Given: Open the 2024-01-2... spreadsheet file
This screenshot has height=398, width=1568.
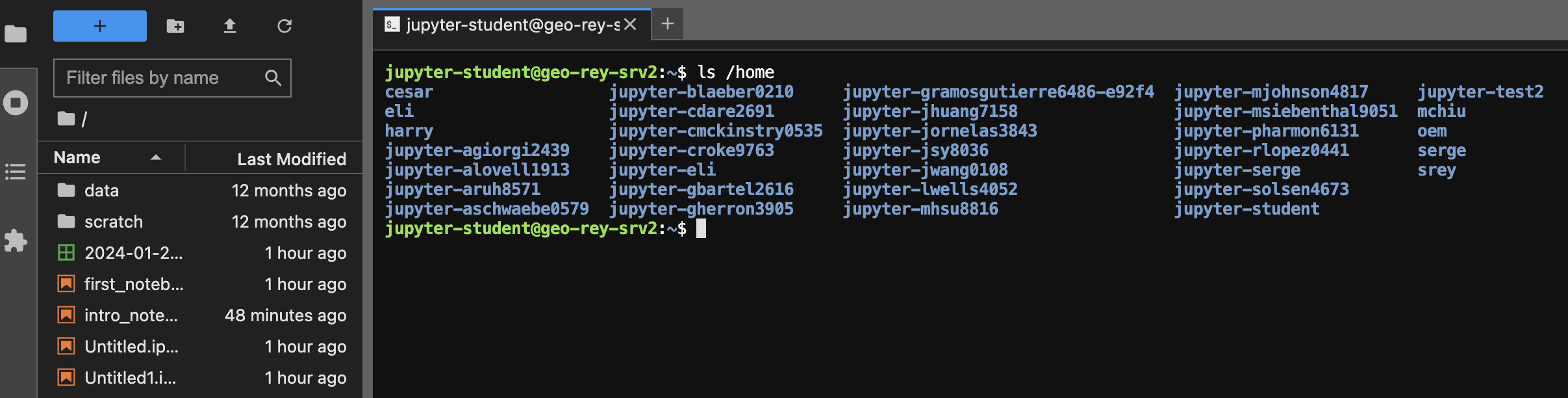Looking at the screenshot, I should (133, 253).
